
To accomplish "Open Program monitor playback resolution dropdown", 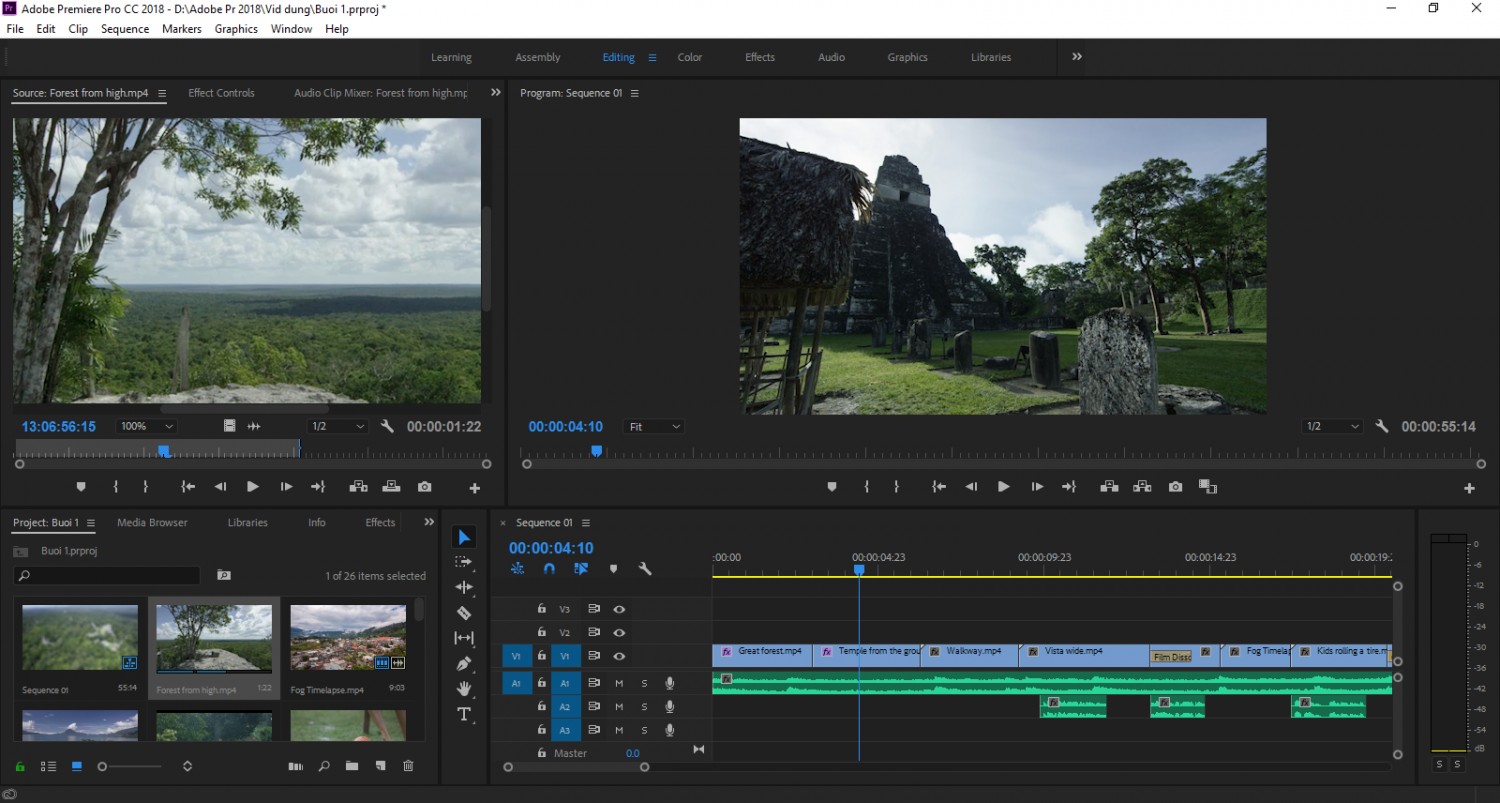I will (x=1332, y=427).
